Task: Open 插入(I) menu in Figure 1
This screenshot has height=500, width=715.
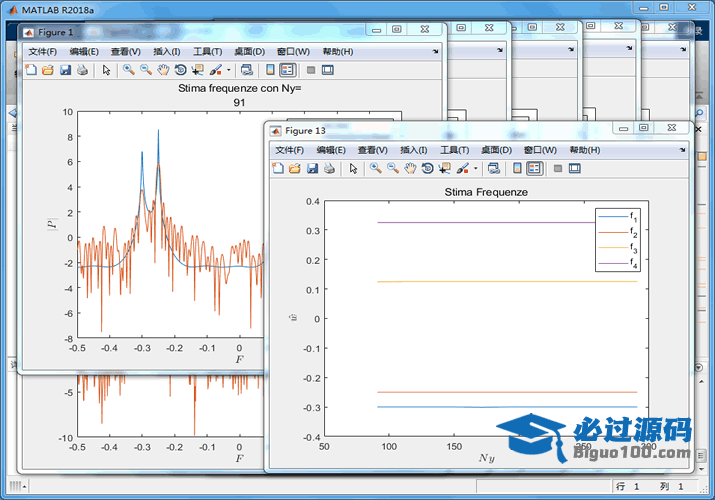Action: (x=166, y=52)
